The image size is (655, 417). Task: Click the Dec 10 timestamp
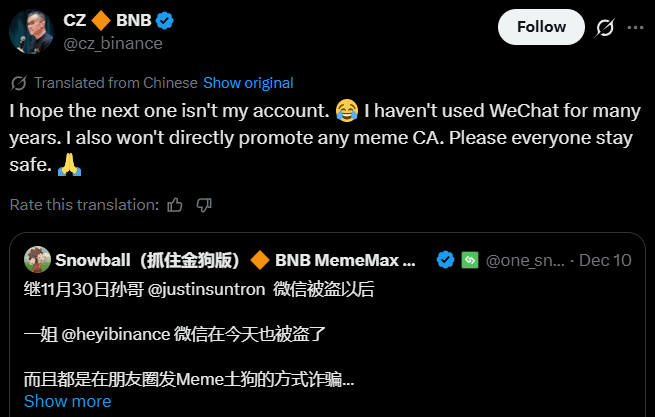[x=607, y=261]
